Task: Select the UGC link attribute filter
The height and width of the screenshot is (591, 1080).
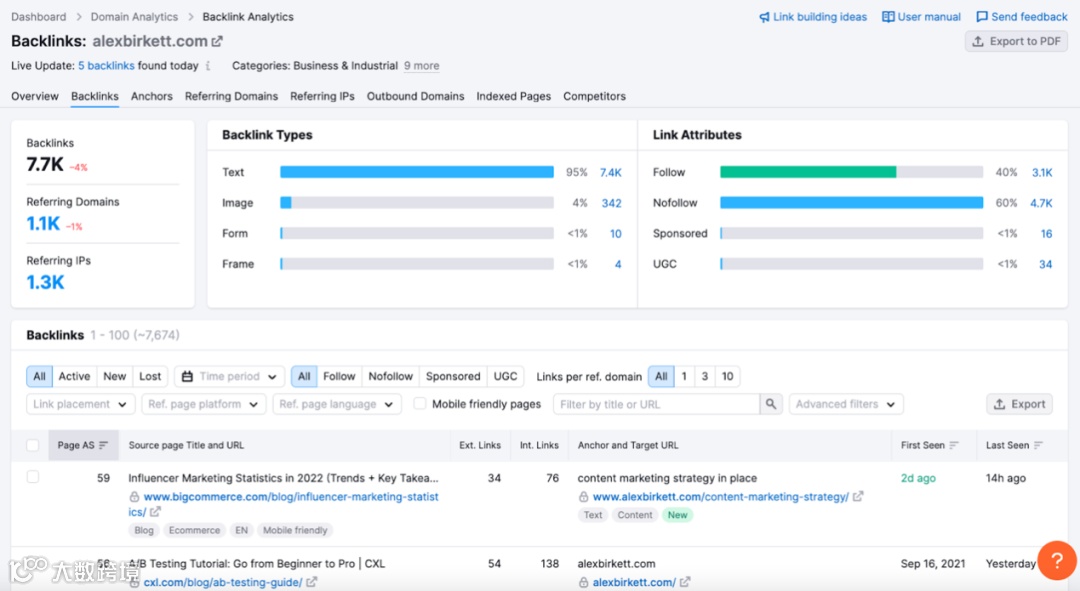Action: point(505,377)
